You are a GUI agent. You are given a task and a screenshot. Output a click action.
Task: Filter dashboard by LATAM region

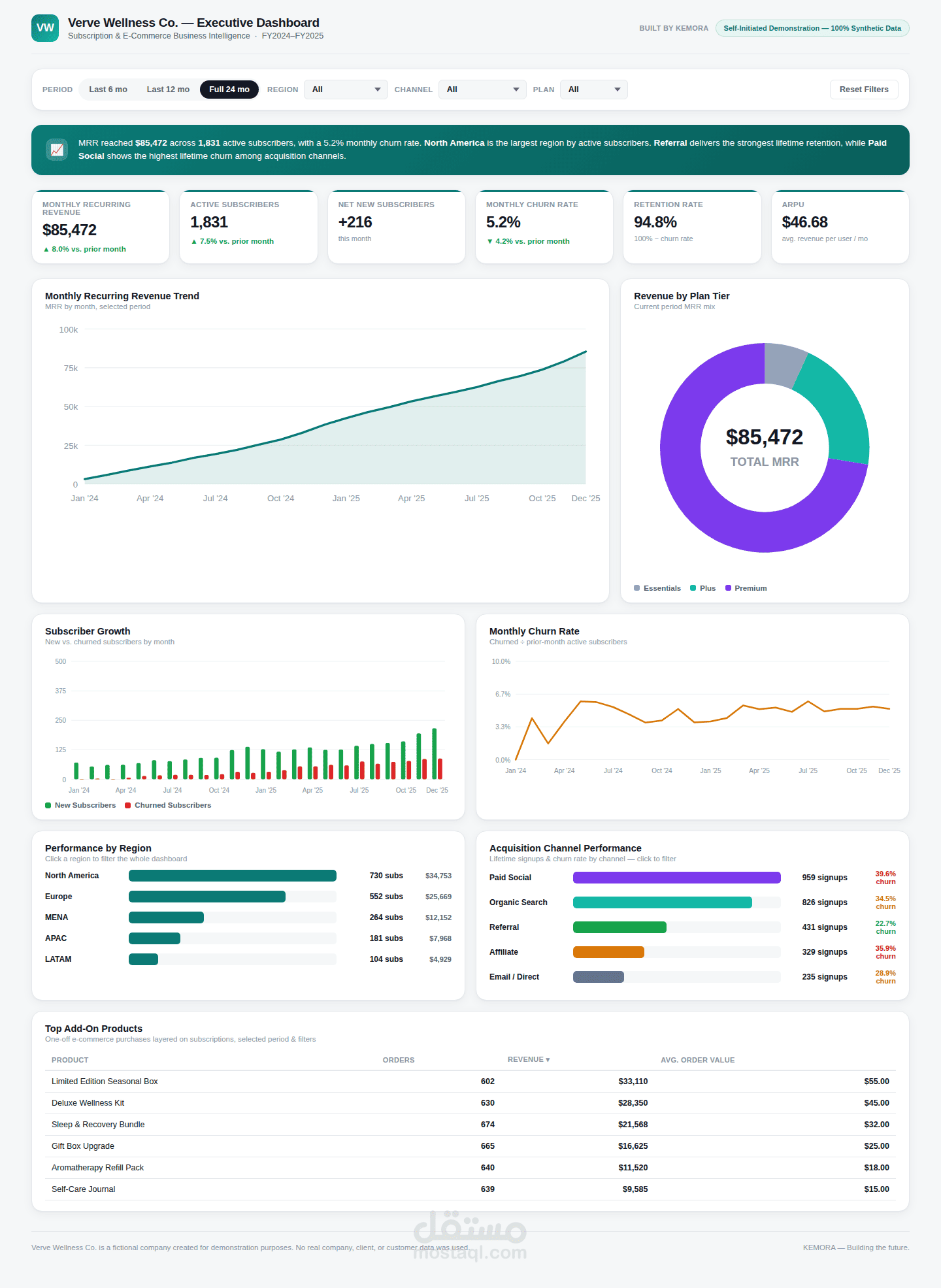pyautogui.click(x=248, y=959)
